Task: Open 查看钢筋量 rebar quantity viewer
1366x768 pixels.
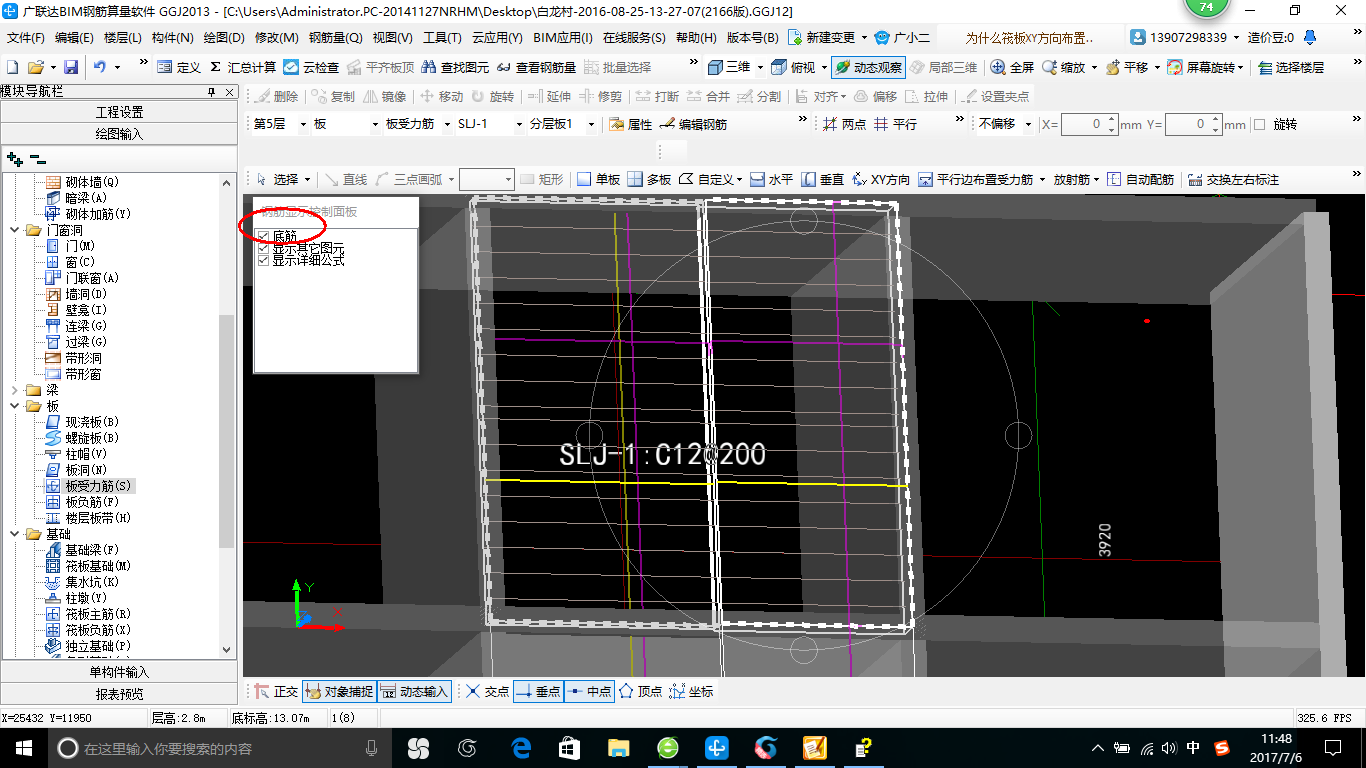Action: point(536,67)
